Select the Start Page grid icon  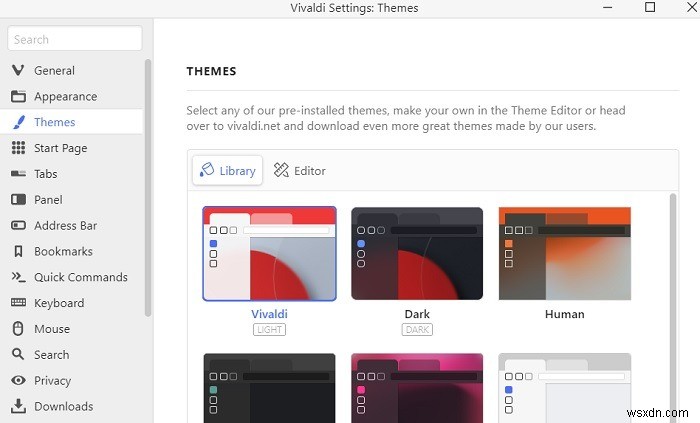[x=18, y=148]
